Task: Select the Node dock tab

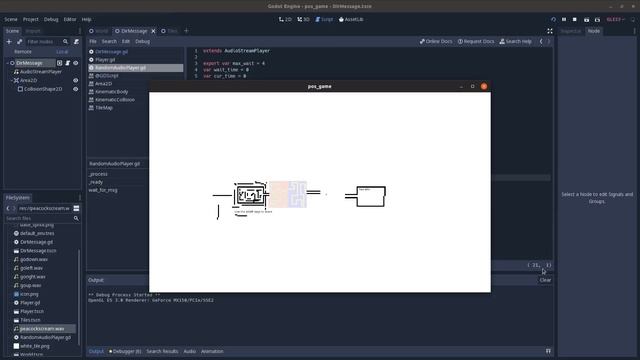Action: 594,31
